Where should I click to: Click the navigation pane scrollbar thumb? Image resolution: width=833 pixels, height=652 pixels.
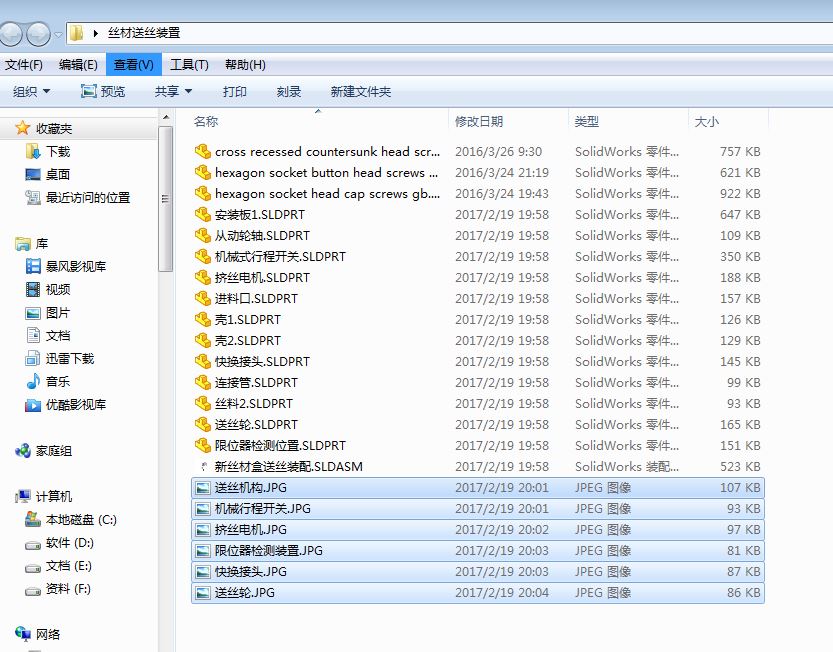pyautogui.click(x=166, y=199)
